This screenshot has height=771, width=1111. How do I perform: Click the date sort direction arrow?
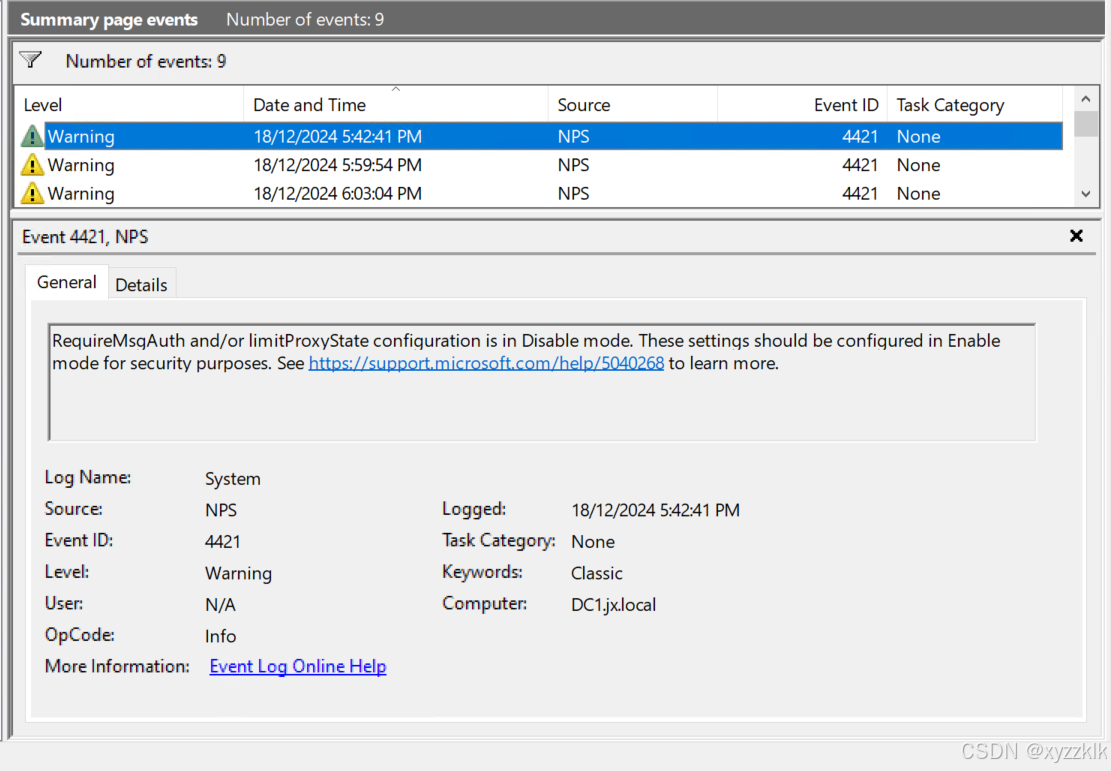396,89
